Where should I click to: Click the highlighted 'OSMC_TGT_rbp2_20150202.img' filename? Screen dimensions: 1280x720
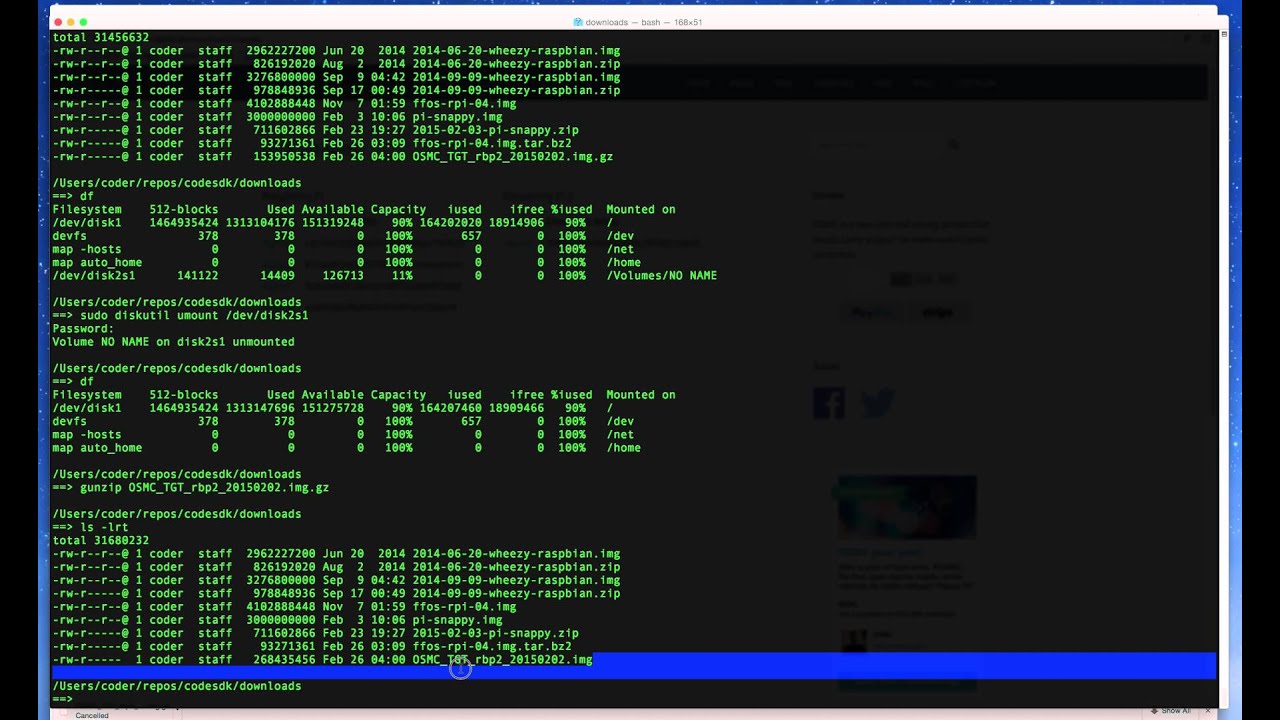point(502,659)
